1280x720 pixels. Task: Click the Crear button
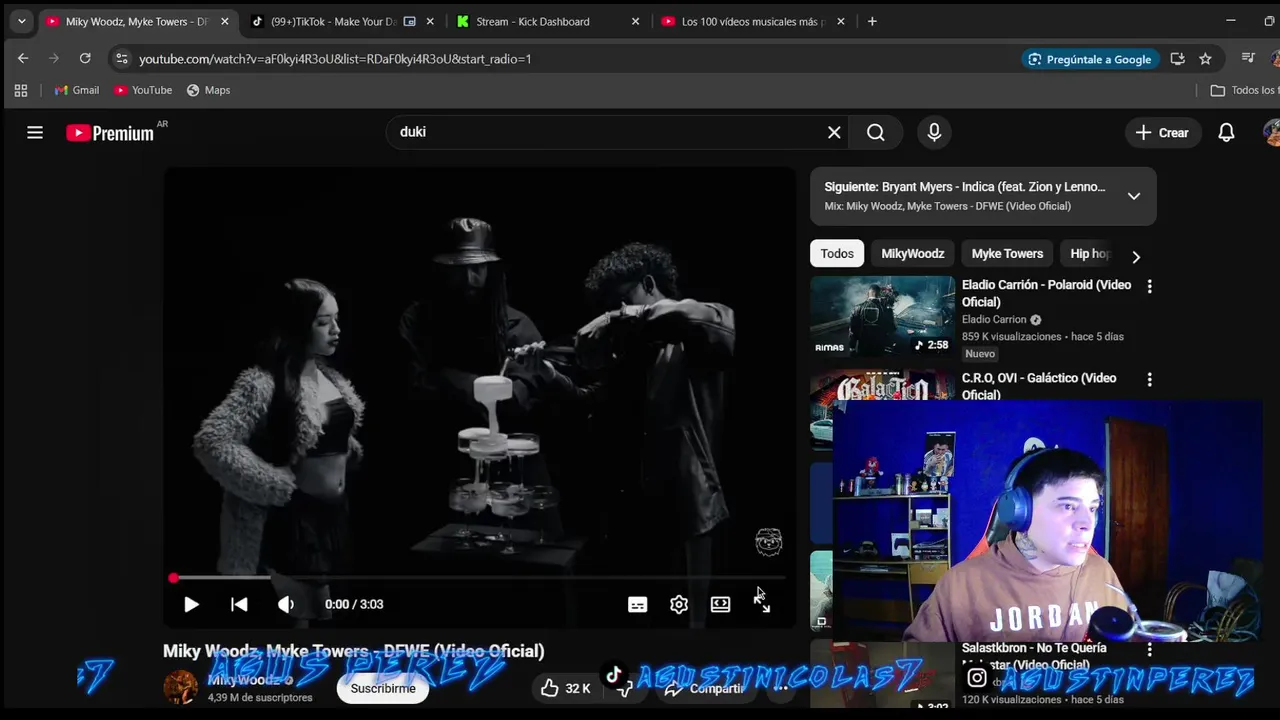pos(1162,132)
